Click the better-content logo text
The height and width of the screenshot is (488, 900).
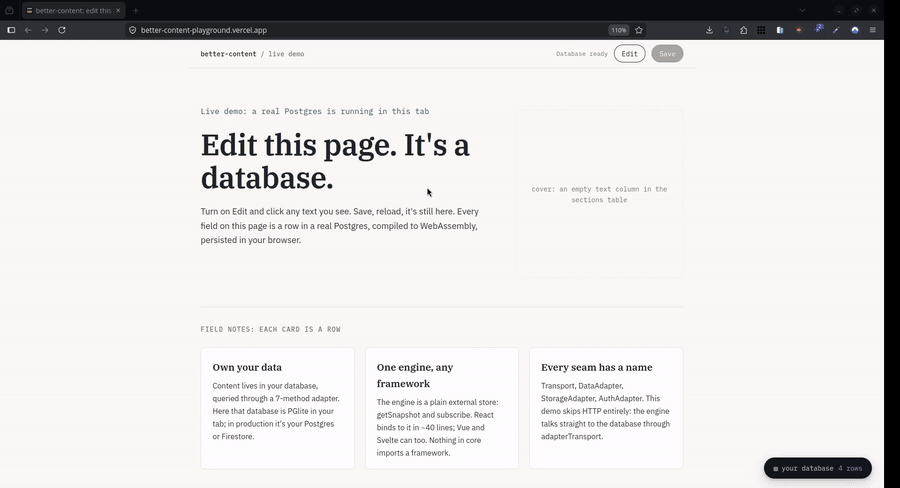pos(228,54)
